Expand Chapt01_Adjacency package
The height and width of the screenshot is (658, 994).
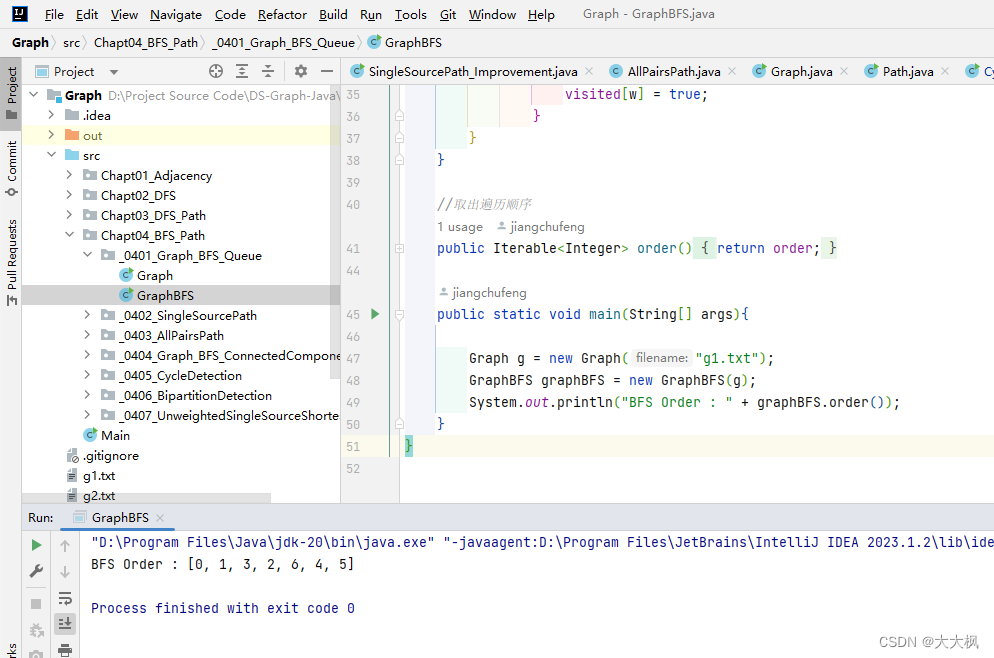pyautogui.click(x=69, y=175)
